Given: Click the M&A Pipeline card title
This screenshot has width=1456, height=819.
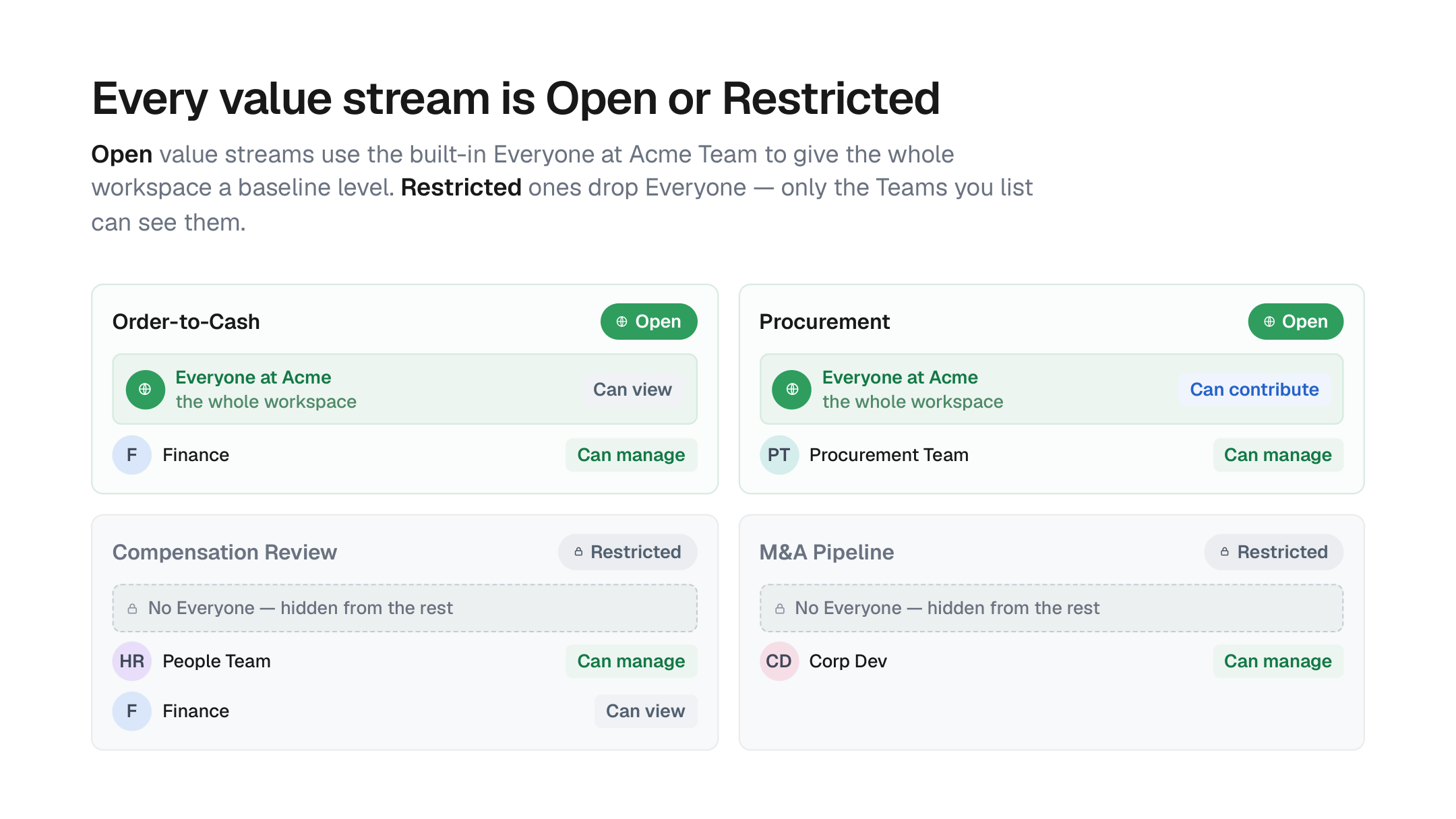Looking at the screenshot, I should (x=826, y=553).
